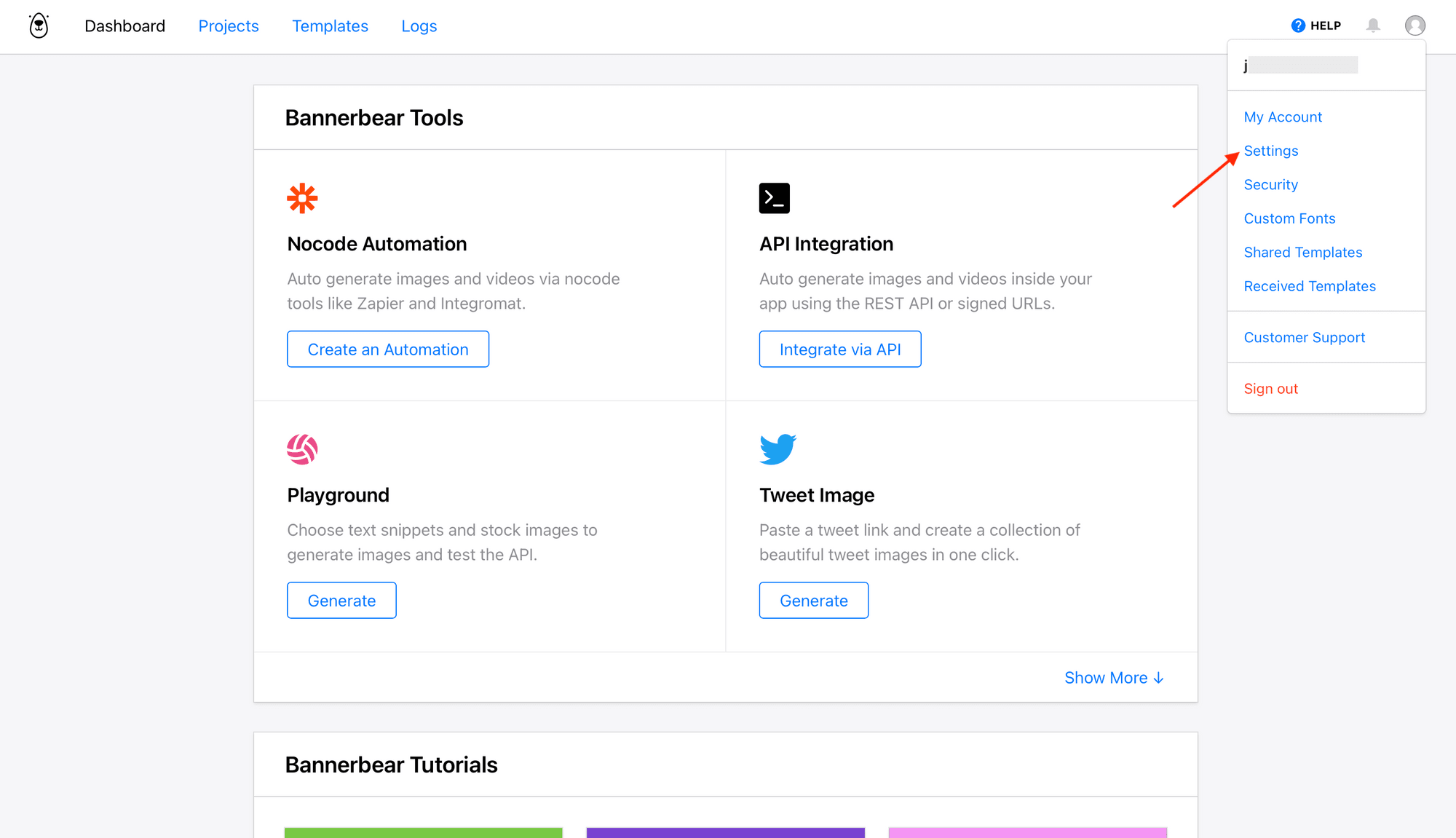Screen dimensions: 1456x838
Task: Open Received Templates menu entry
Action: click(1310, 286)
